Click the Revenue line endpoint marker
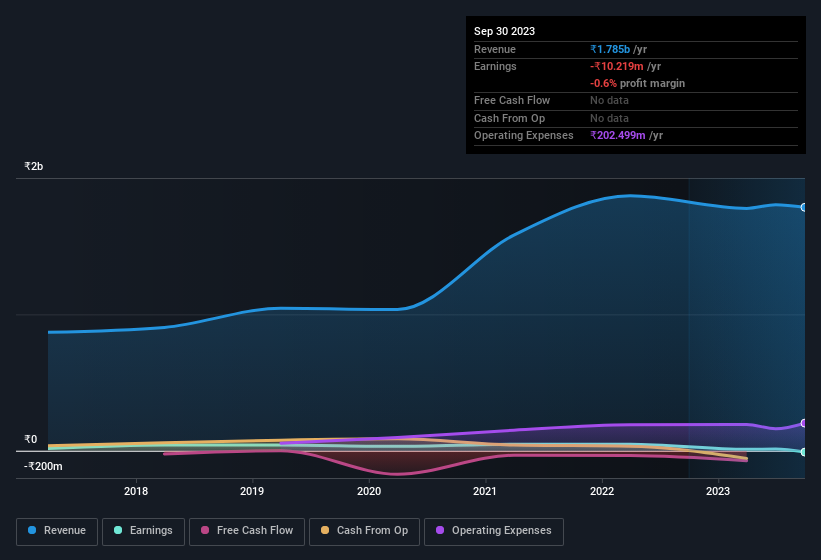 click(x=804, y=207)
